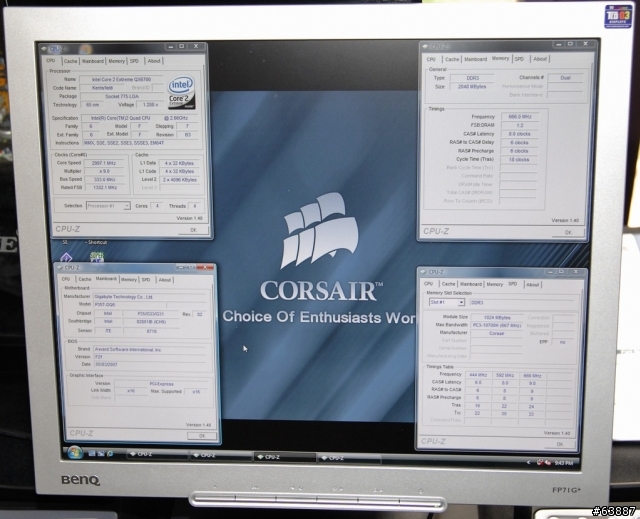Select Memory tab in Mainboard window
This screenshot has height=519, width=640.
tap(129, 280)
